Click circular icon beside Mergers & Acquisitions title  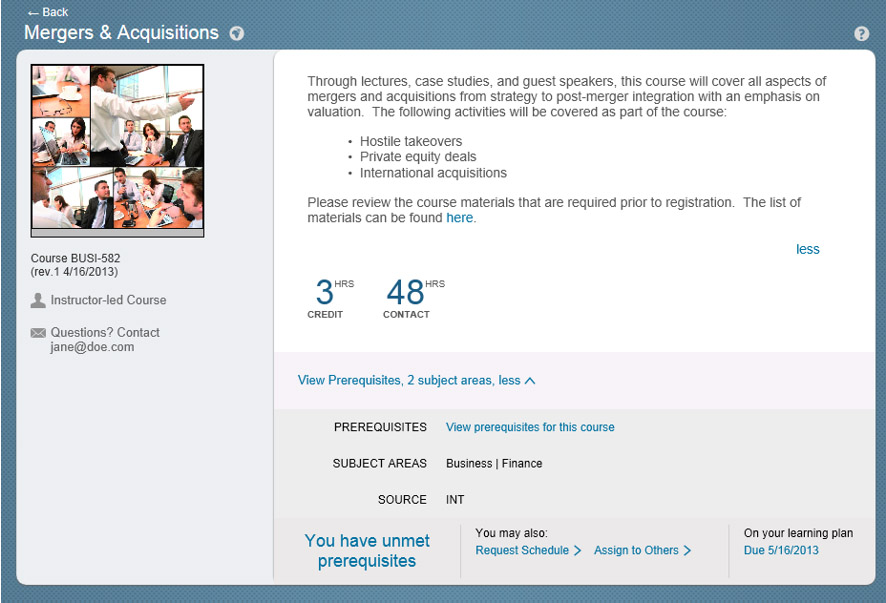point(237,33)
